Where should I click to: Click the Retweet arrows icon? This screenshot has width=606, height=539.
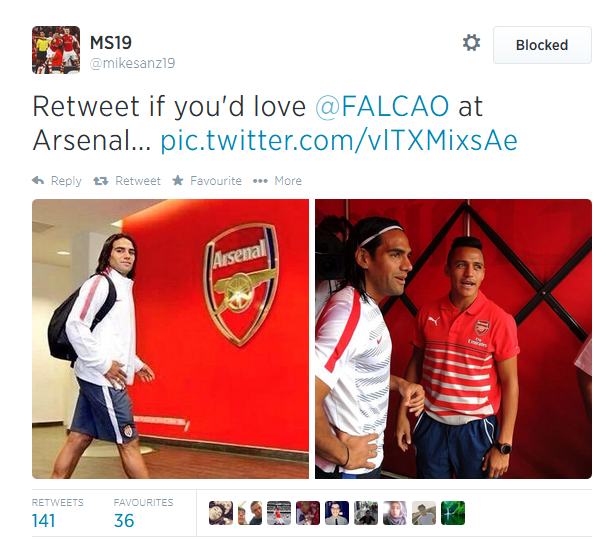pyautogui.click(x=100, y=180)
